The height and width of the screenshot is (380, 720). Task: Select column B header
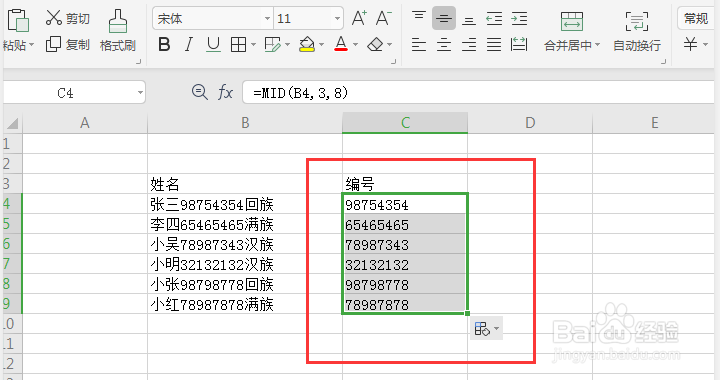[245, 123]
